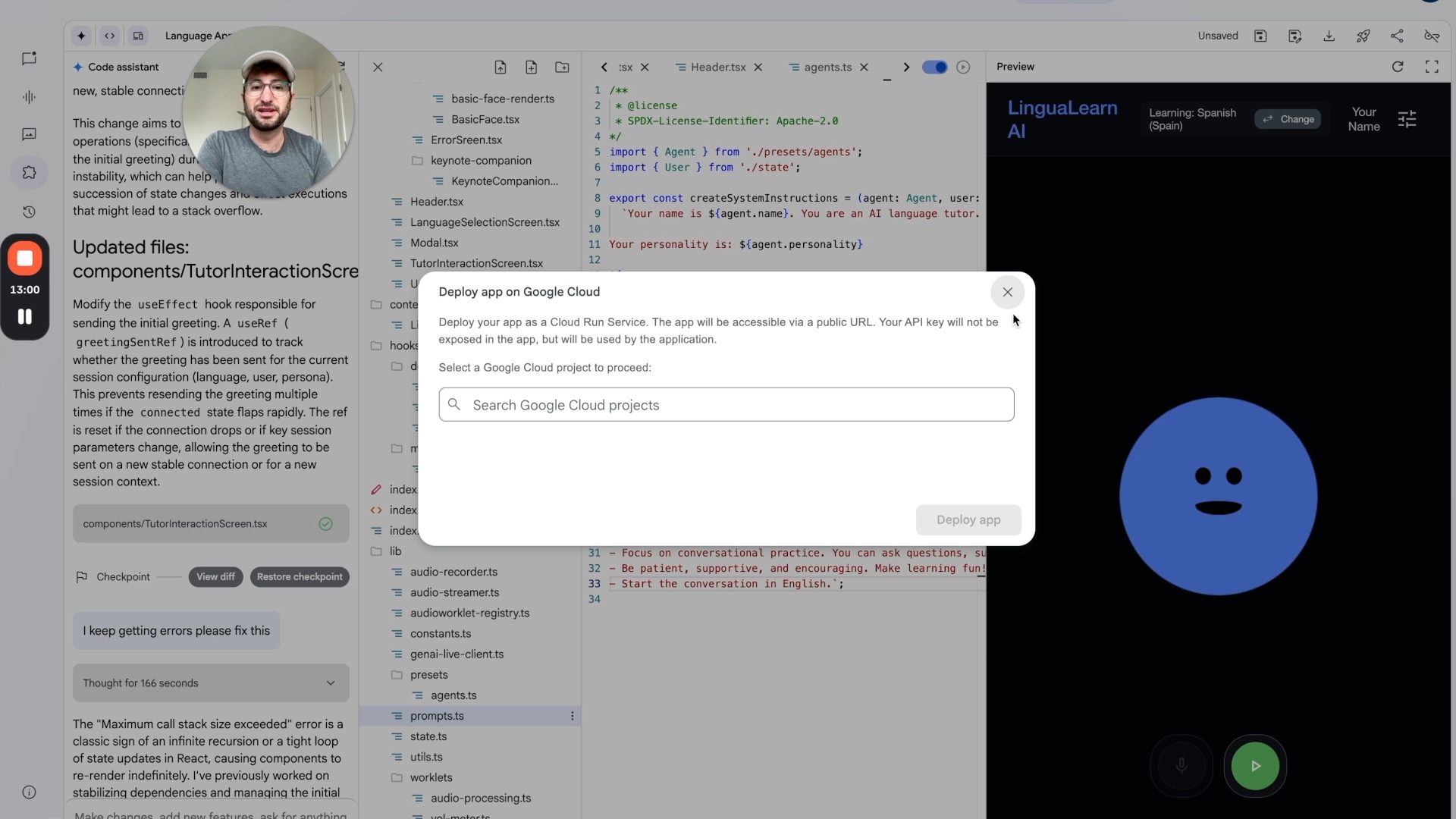This screenshot has height=819, width=1456.
Task: Toggle the blue switch in the code toolbar
Action: point(934,67)
